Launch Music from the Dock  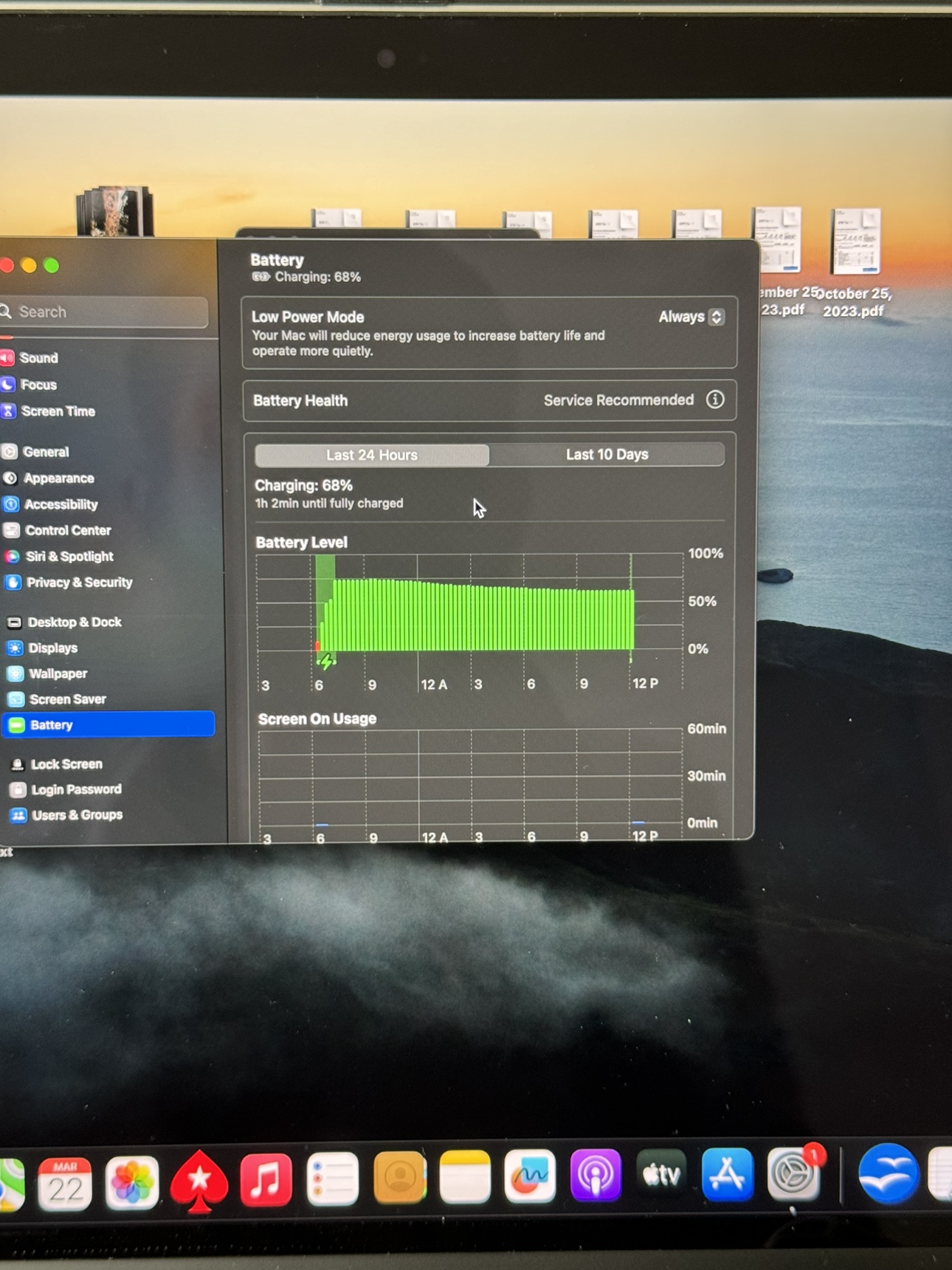pos(266,1180)
